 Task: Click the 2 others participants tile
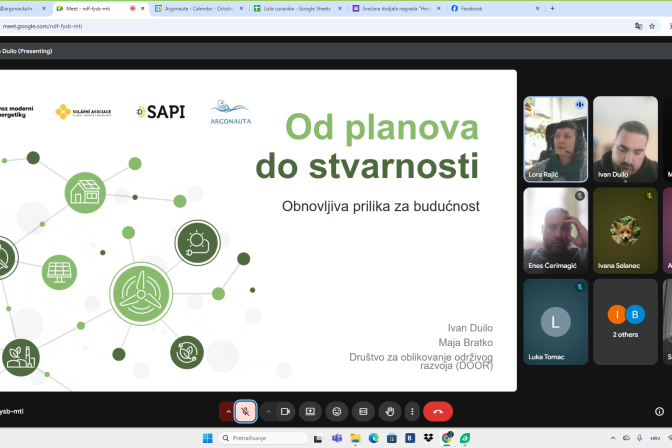[625, 320]
